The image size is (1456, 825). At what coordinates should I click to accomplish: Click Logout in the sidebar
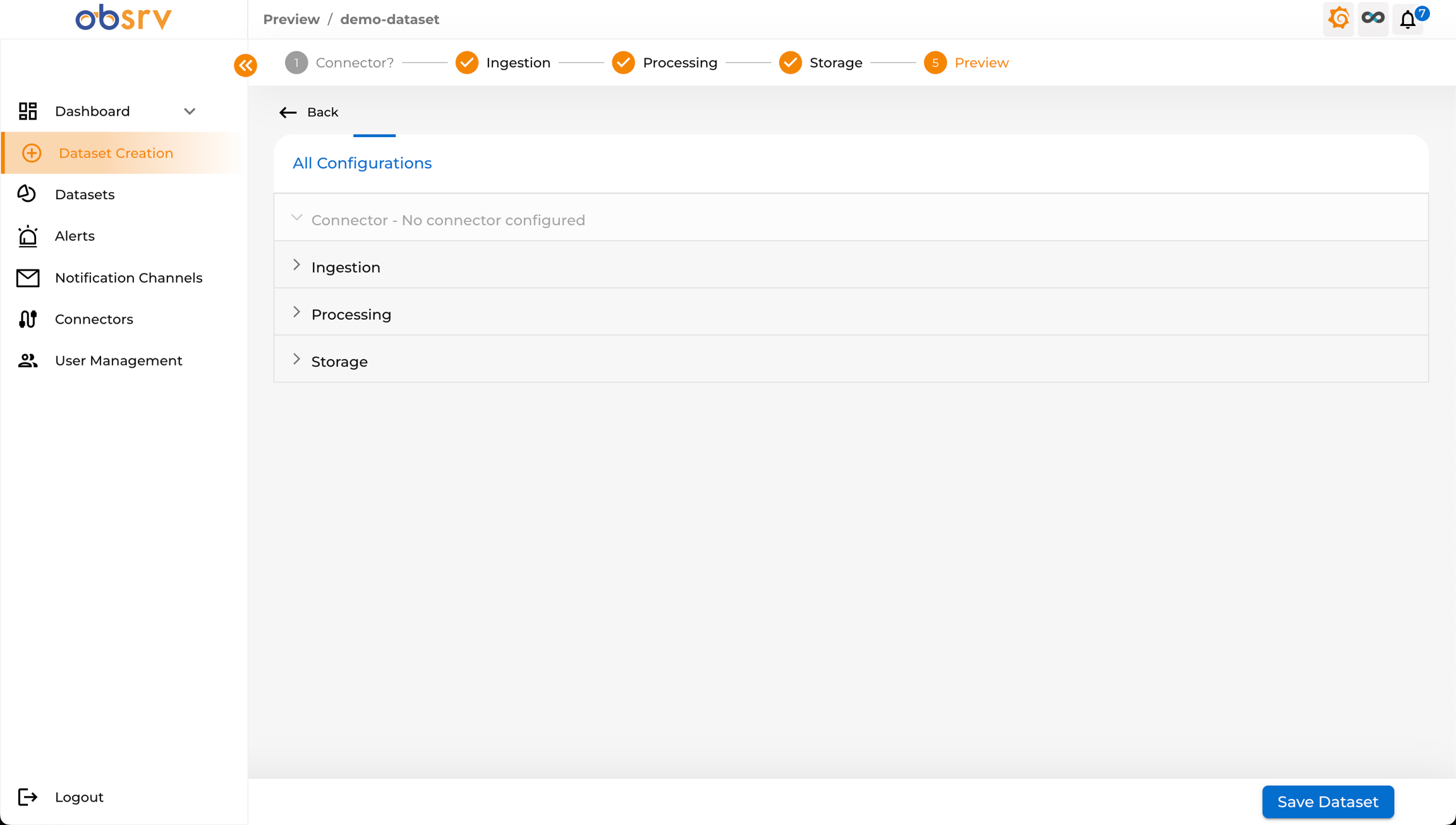pyautogui.click(x=79, y=797)
